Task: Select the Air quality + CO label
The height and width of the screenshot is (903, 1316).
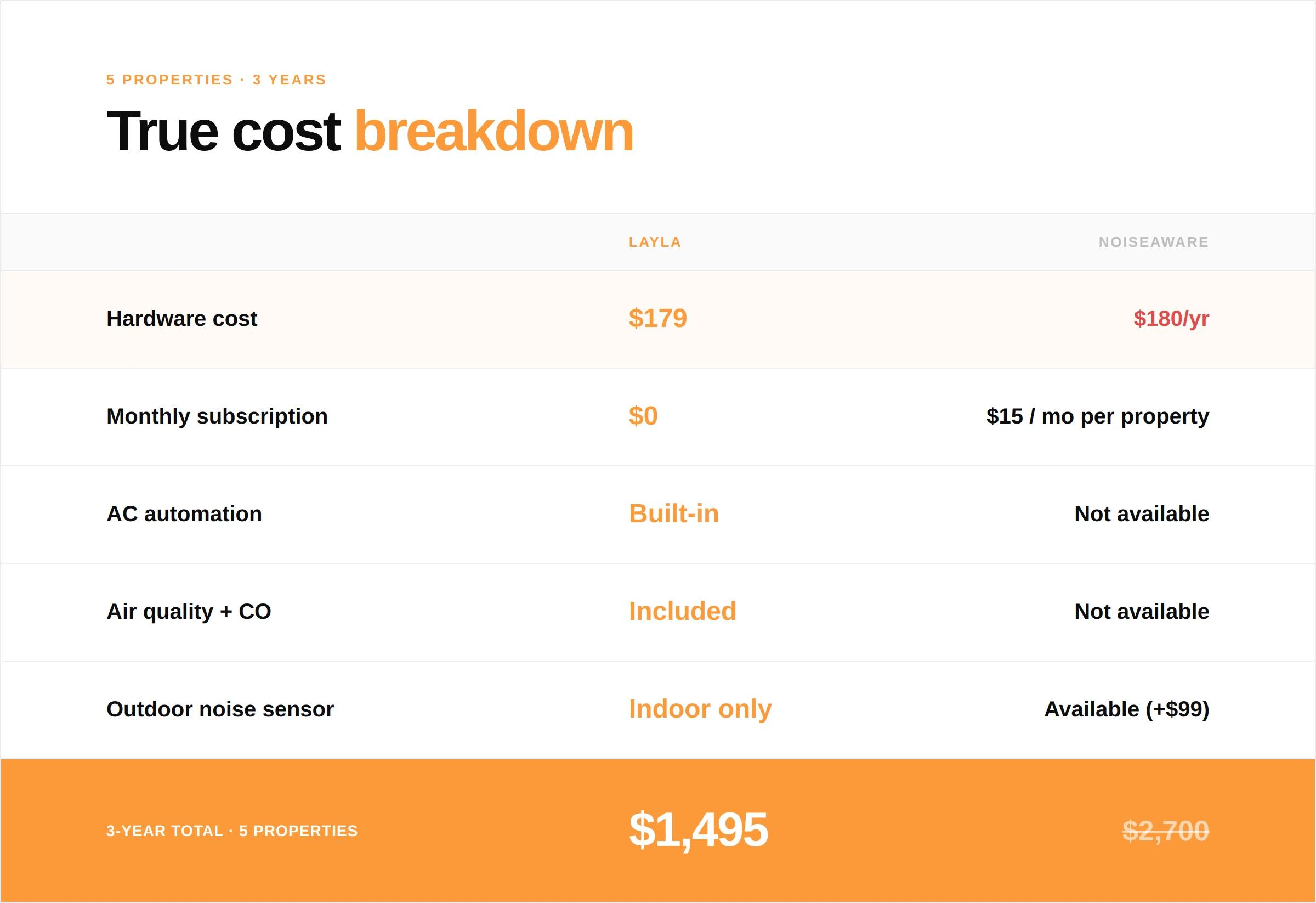Action: [x=189, y=612]
